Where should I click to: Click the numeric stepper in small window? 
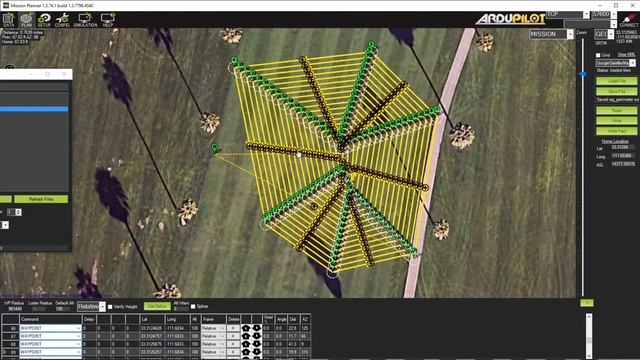click(x=14, y=212)
